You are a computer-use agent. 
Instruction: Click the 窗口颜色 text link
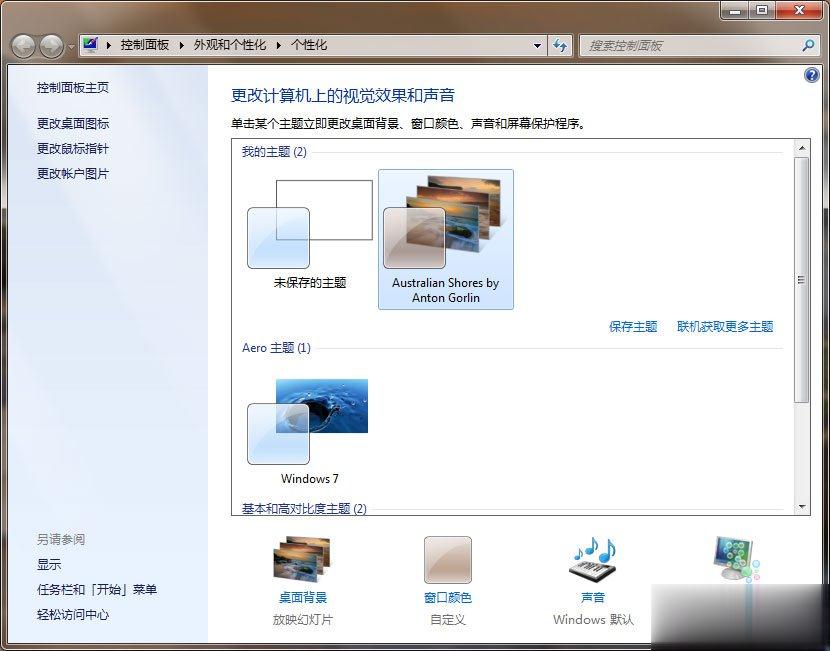(448, 598)
